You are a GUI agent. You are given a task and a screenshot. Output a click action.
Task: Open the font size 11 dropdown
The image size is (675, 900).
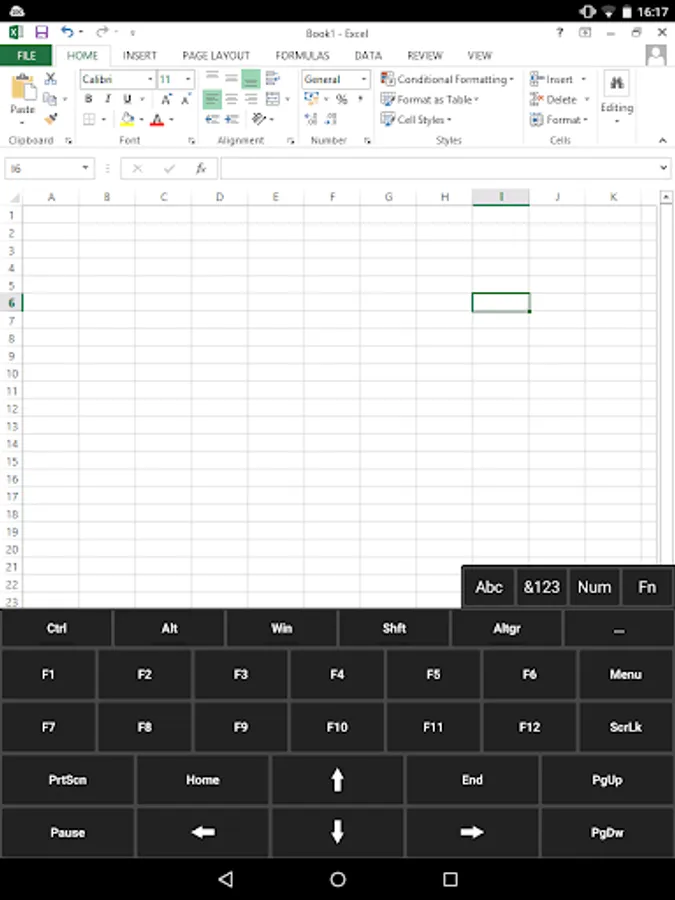(188, 79)
